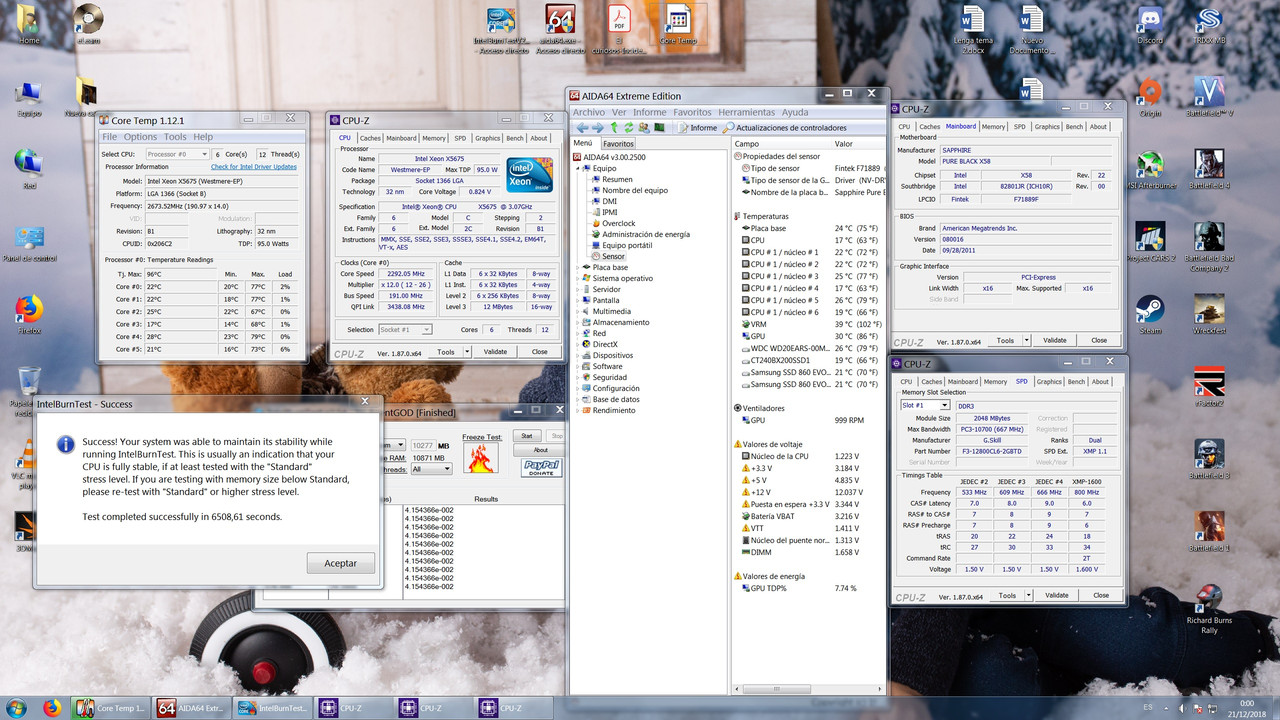This screenshot has height=720, width=1280.
Task: Open the Origin desktop icon
Action: pyautogui.click(x=1150, y=97)
